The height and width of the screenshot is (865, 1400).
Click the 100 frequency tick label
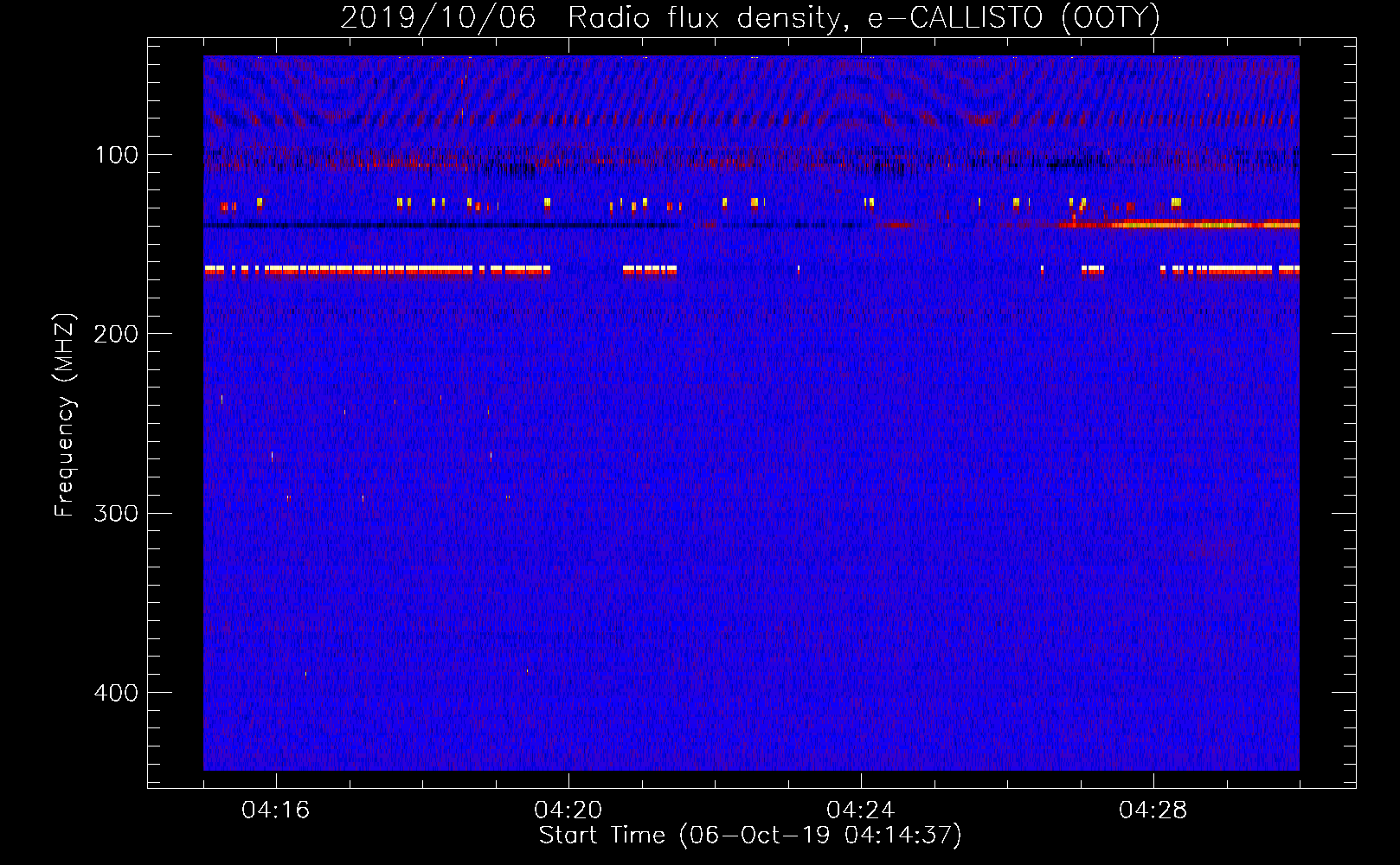coord(116,155)
